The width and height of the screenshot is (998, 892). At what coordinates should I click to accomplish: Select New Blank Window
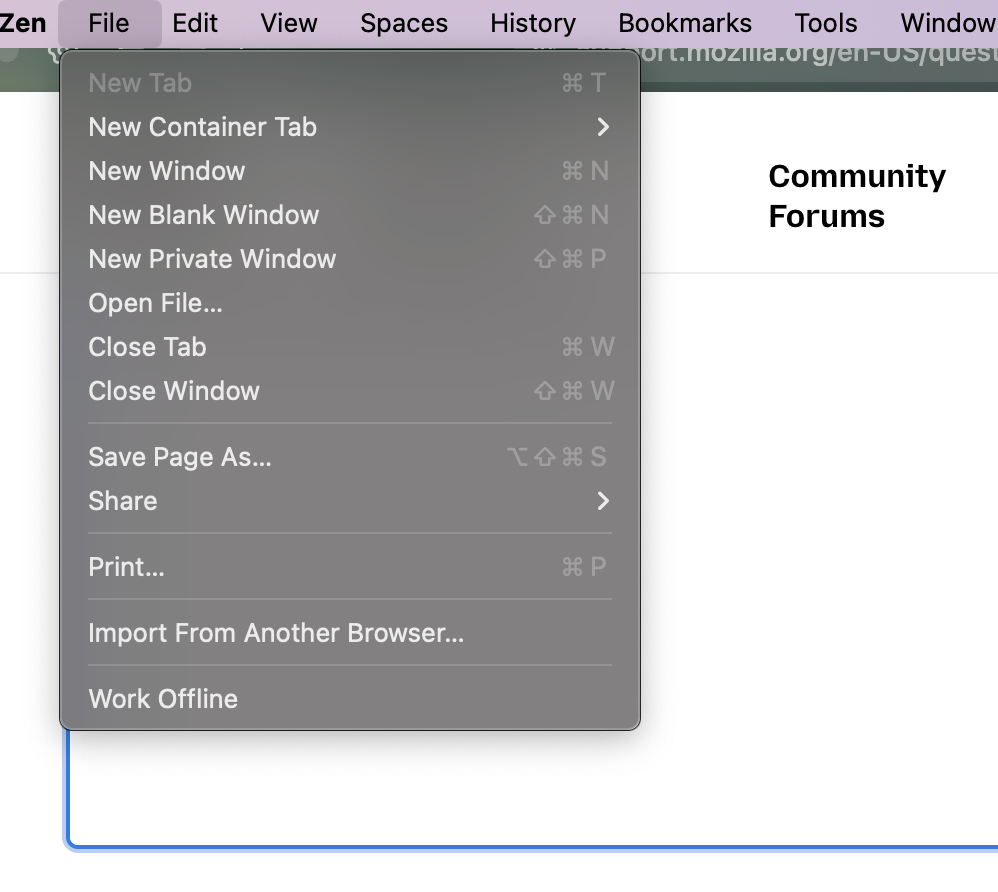pos(349,215)
